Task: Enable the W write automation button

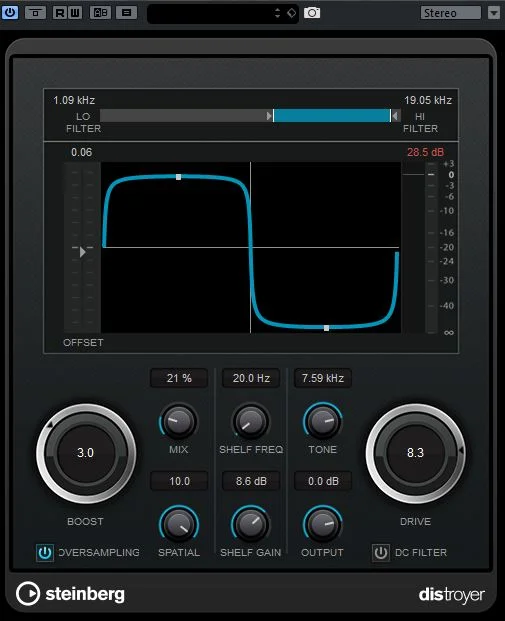Action: click(75, 13)
